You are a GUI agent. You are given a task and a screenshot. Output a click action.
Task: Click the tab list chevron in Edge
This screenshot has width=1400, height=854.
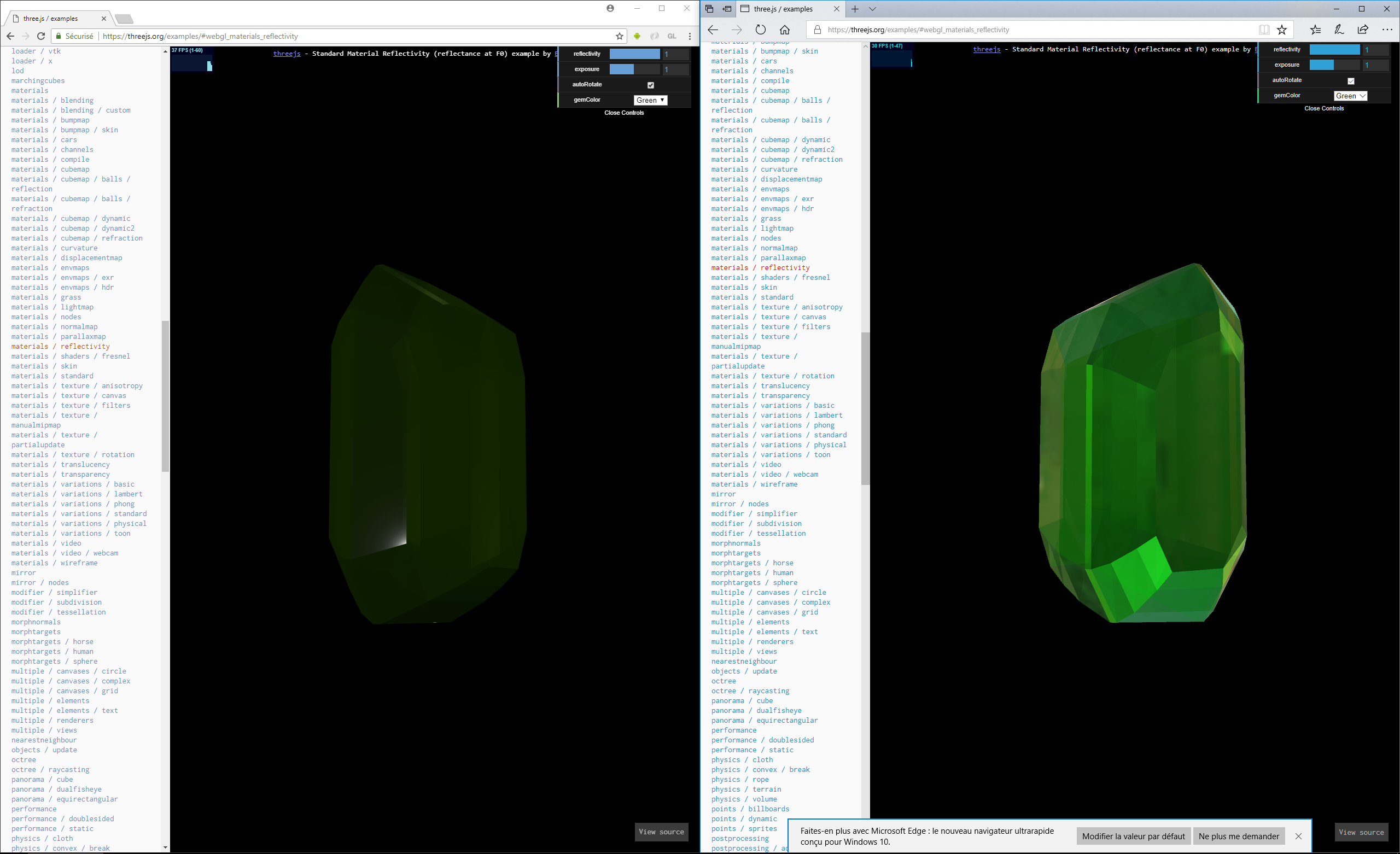click(x=873, y=9)
